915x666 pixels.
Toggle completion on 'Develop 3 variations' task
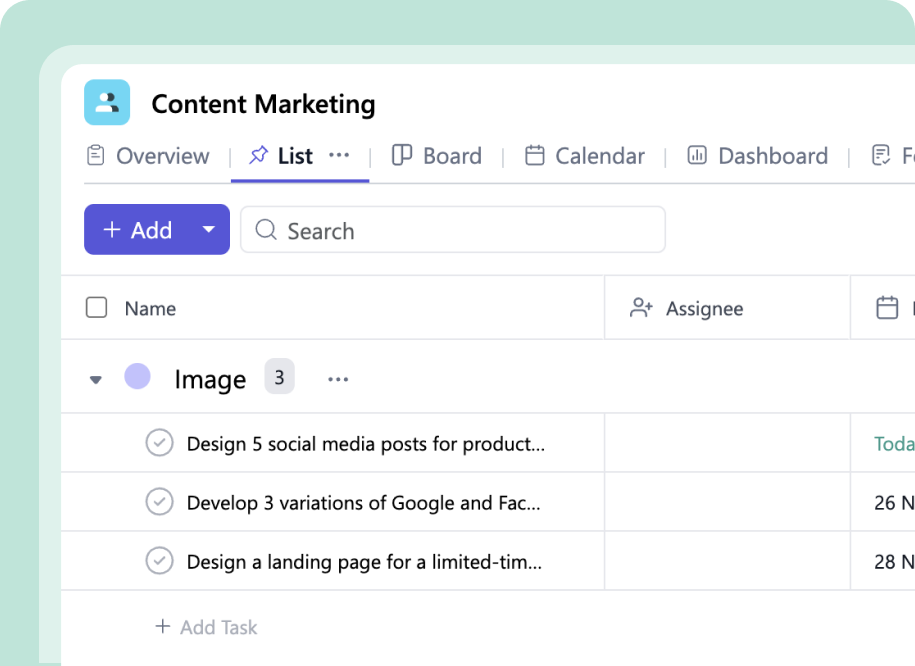click(x=159, y=502)
